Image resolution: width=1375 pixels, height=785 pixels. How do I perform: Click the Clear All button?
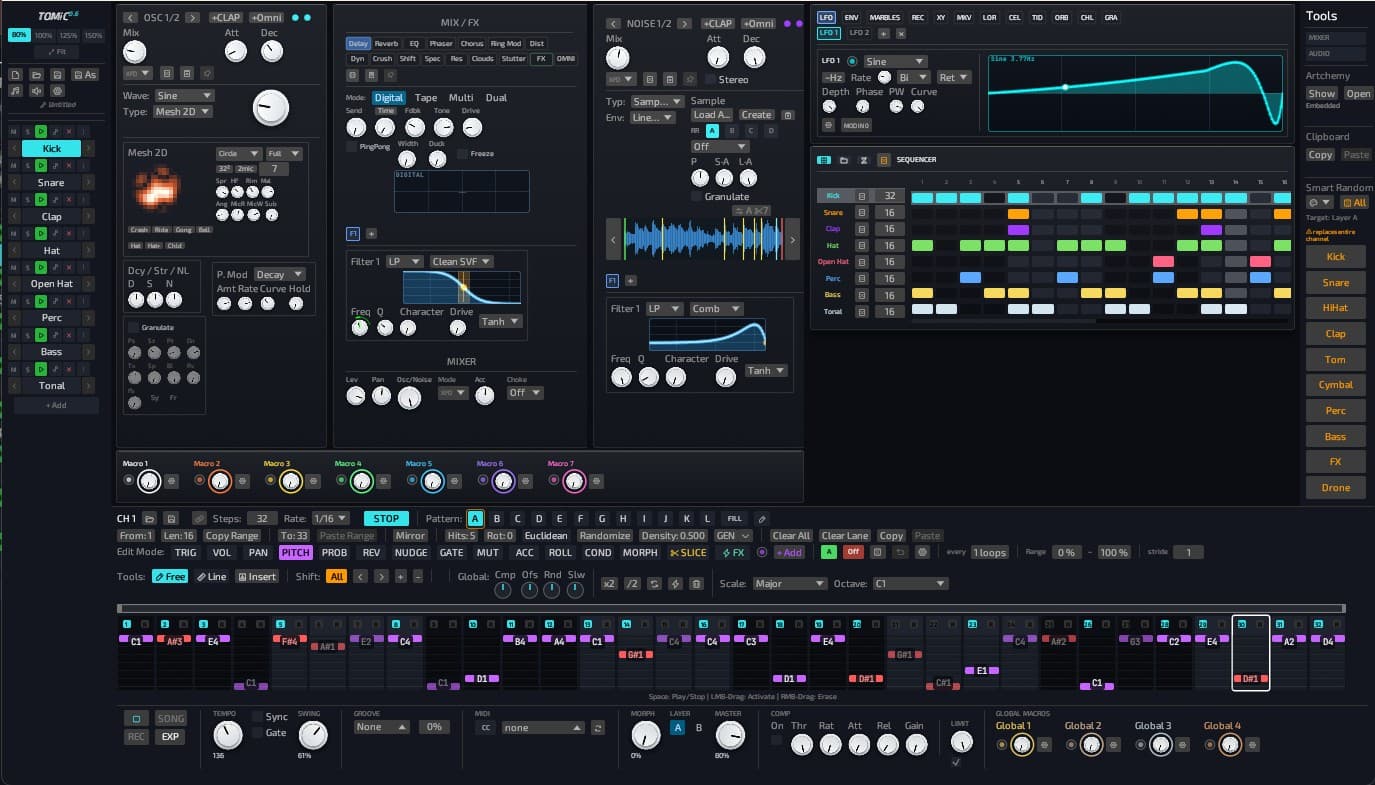792,536
